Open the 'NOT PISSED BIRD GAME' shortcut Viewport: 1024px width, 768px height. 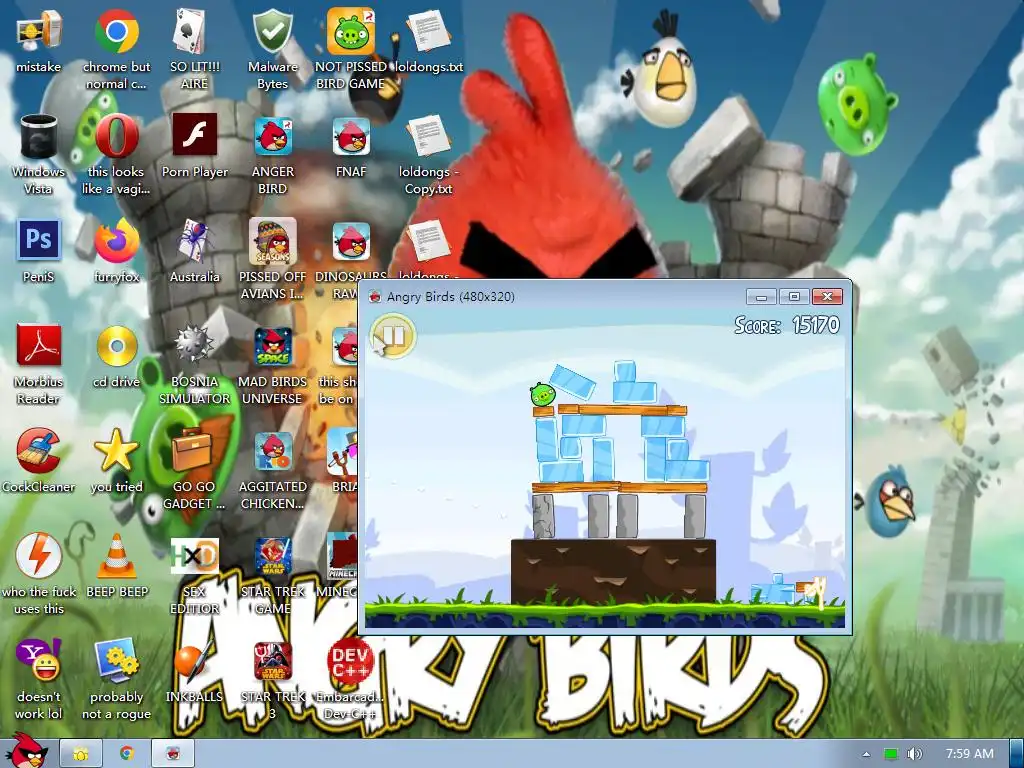351,49
